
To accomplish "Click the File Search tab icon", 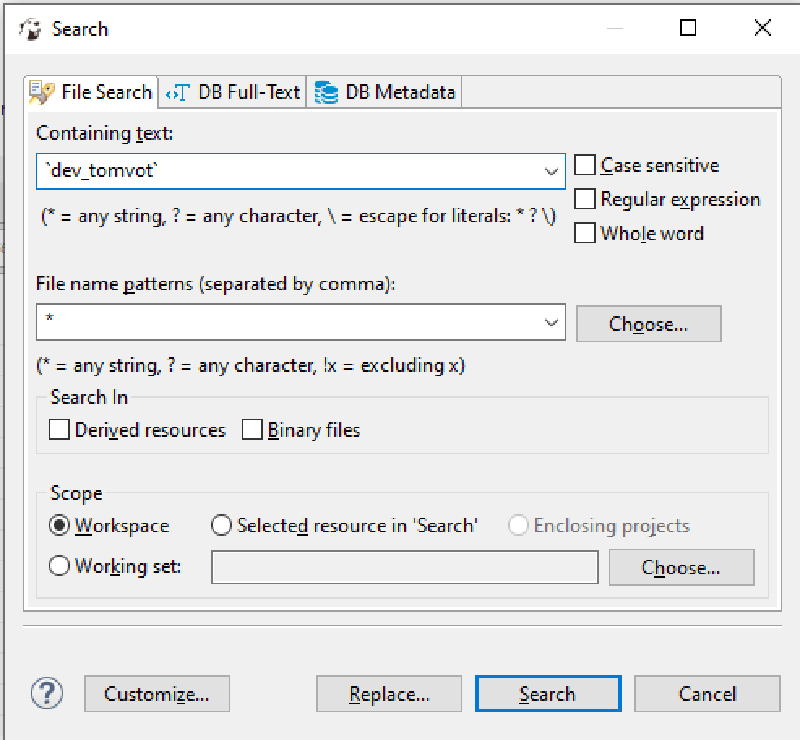I will [43, 93].
